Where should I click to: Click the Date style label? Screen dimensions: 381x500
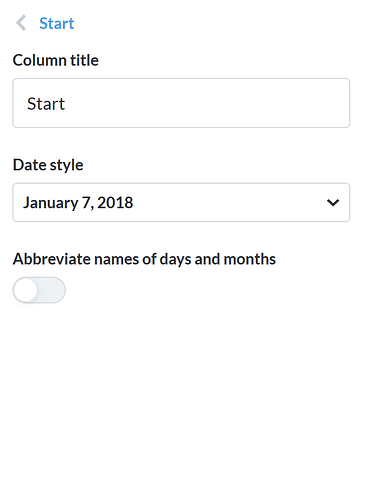48,165
